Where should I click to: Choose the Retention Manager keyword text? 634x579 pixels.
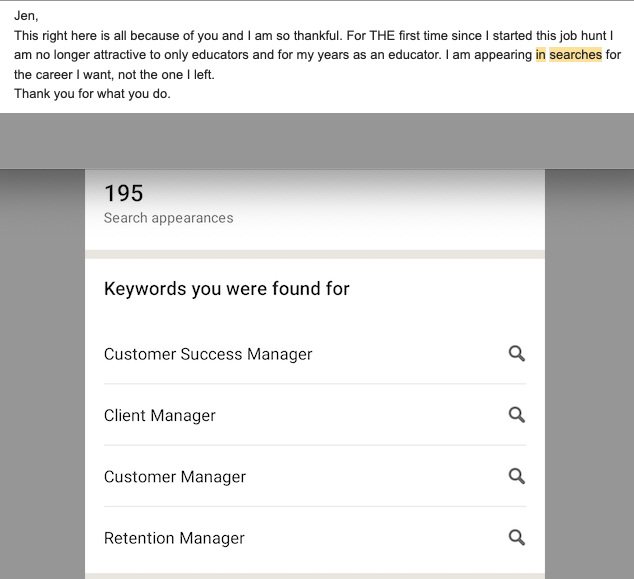tap(174, 538)
